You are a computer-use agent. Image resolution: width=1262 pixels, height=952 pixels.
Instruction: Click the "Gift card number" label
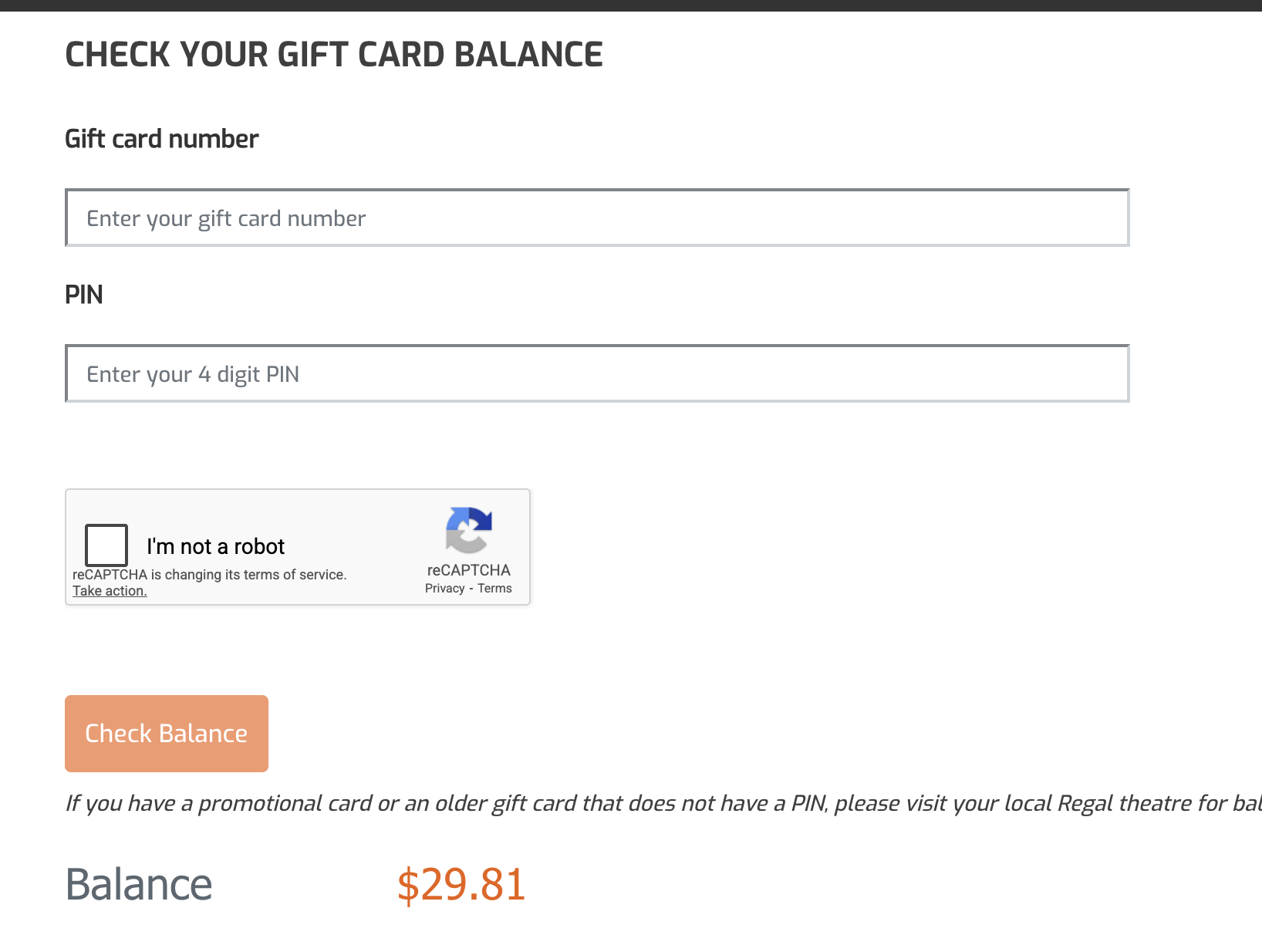tap(161, 139)
